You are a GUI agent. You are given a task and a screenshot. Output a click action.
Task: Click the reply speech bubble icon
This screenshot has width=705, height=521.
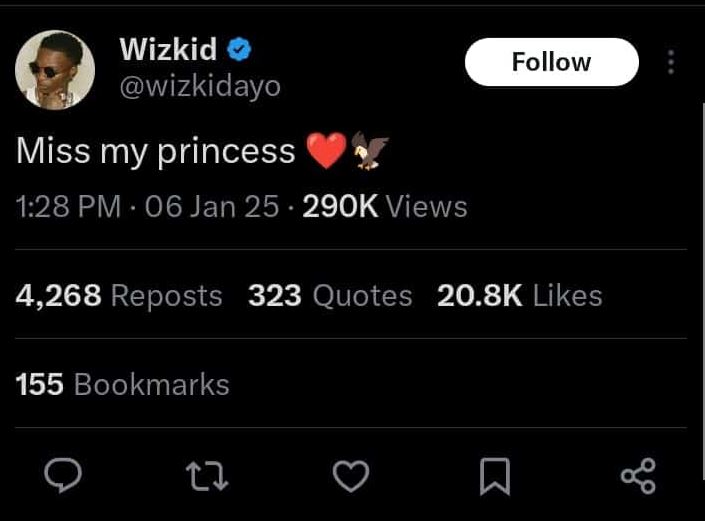coord(63,476)
